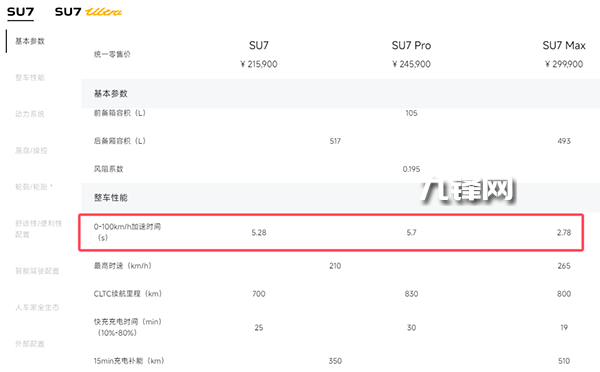This screenshot has width=600, height=372.
Task: Select the fast charge time value 30
Action: click(411, 328)
